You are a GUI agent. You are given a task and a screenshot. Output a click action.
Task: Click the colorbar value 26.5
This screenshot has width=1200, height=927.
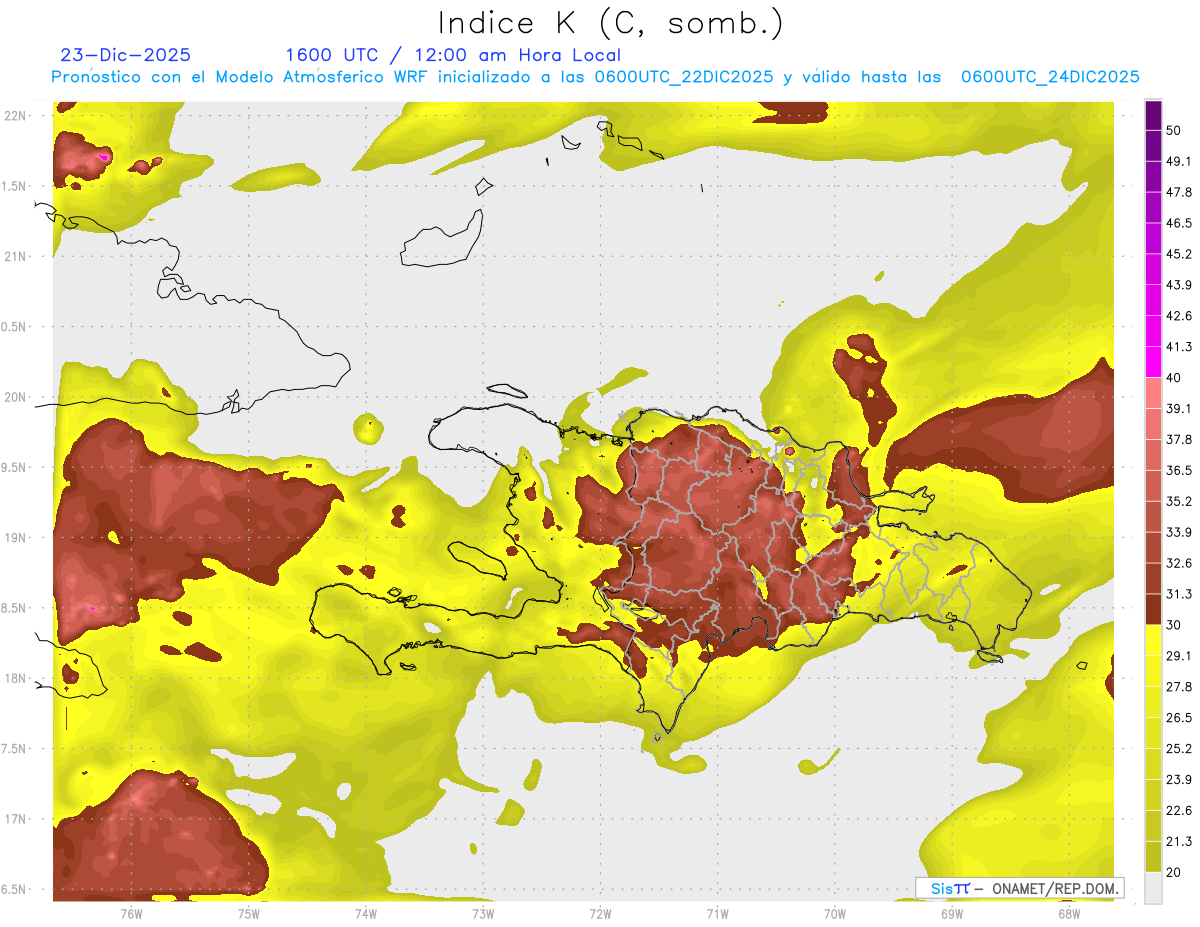(x=1179, y=718)
